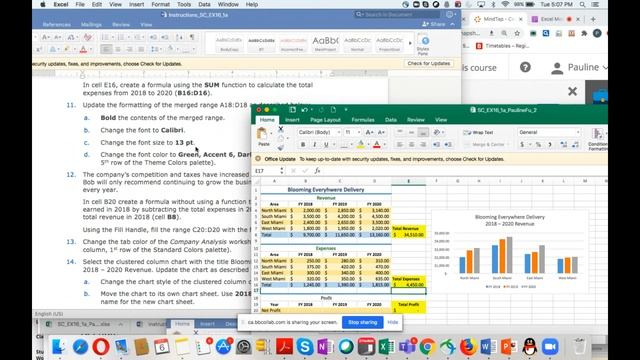Select the revenue chart in Excel
The image size is (640, 360).
click(510, 251)
